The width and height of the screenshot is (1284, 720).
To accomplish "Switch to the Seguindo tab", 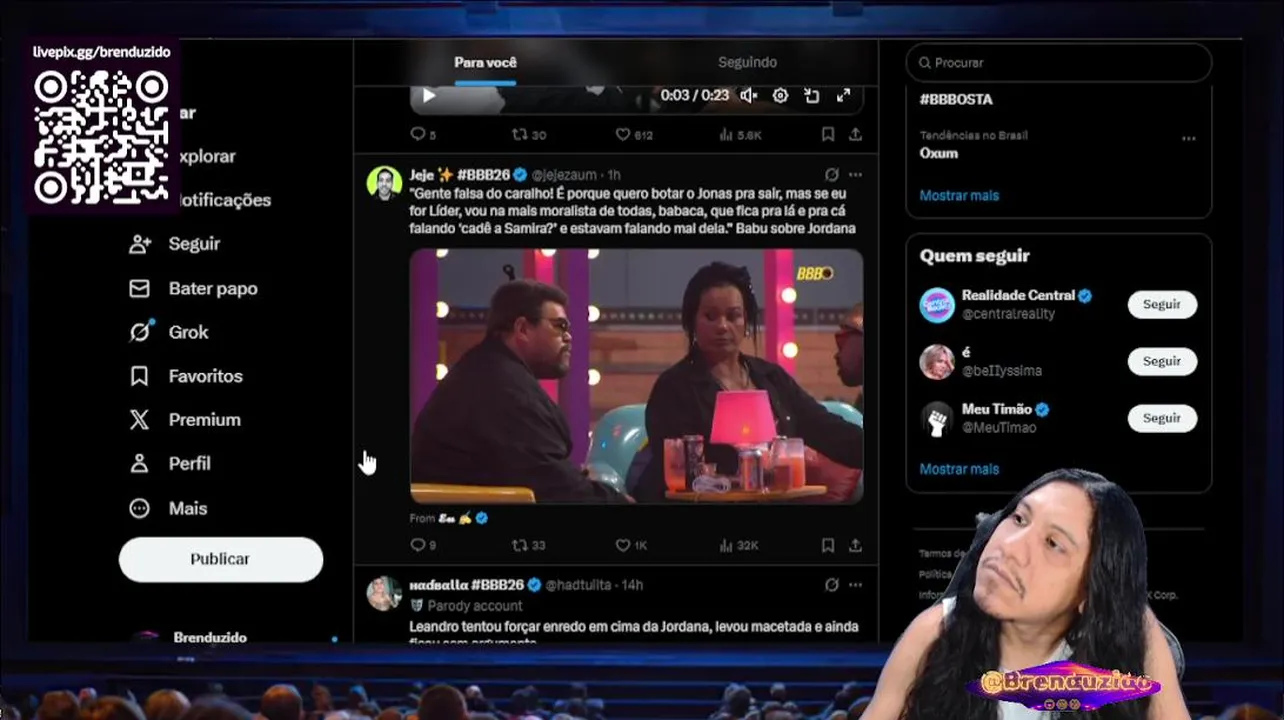I will pyautogui.click(x=747, y=62).
